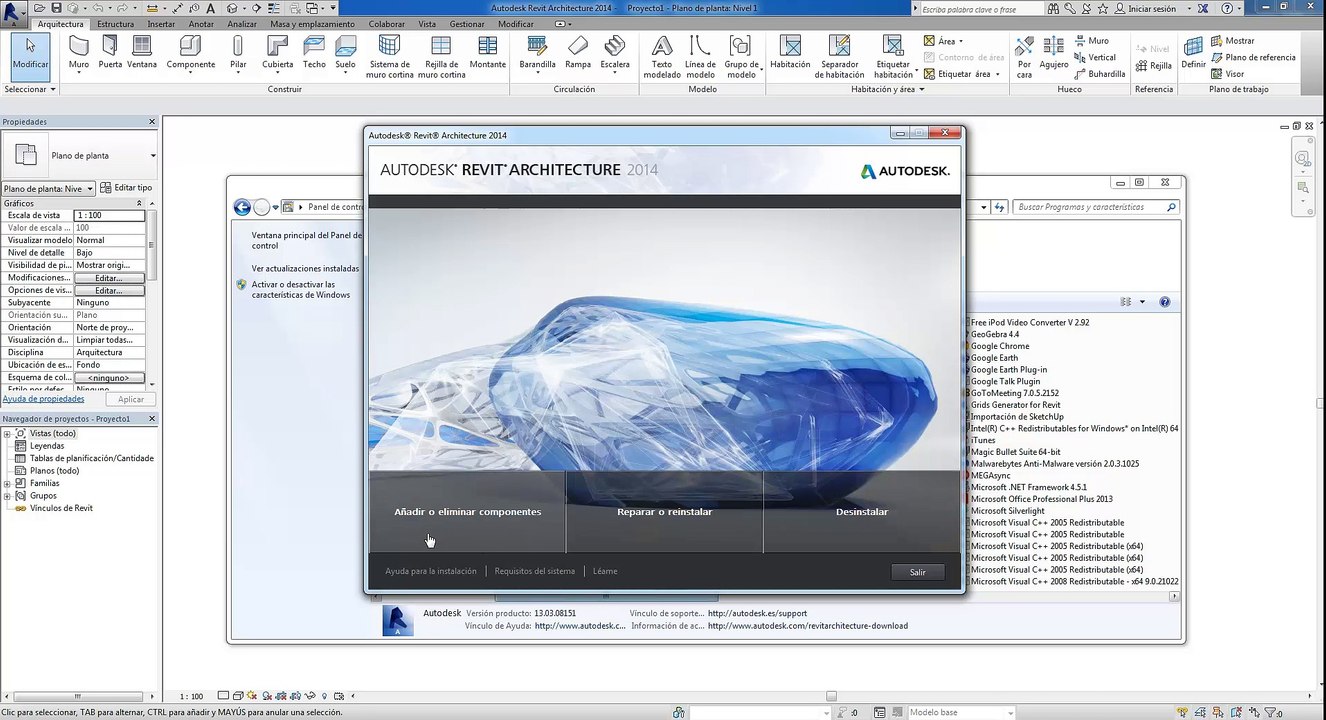Image resolution: width=1326 pixels, height=720 pixels.
Task: Click the Línea de modelo icon
Action: pyautogui.click(x=701, y=46)
